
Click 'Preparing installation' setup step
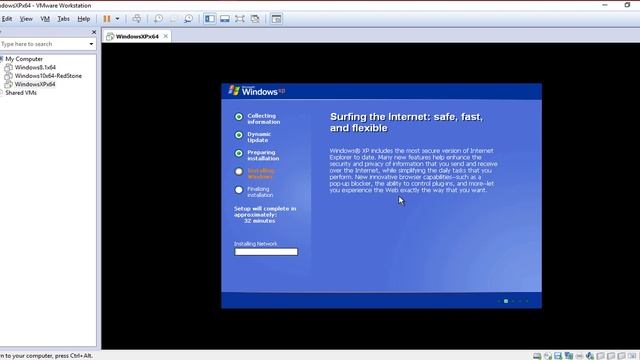click(263, 155)
